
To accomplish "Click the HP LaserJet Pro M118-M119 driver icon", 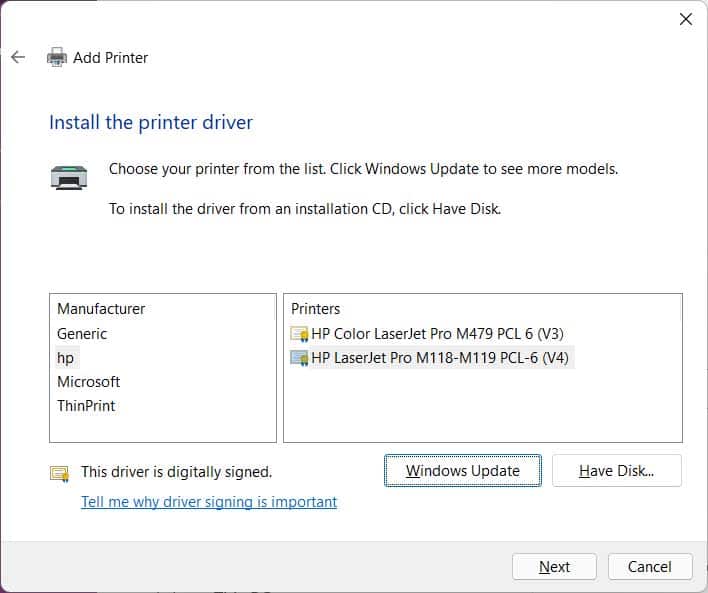I will [299, 358].
